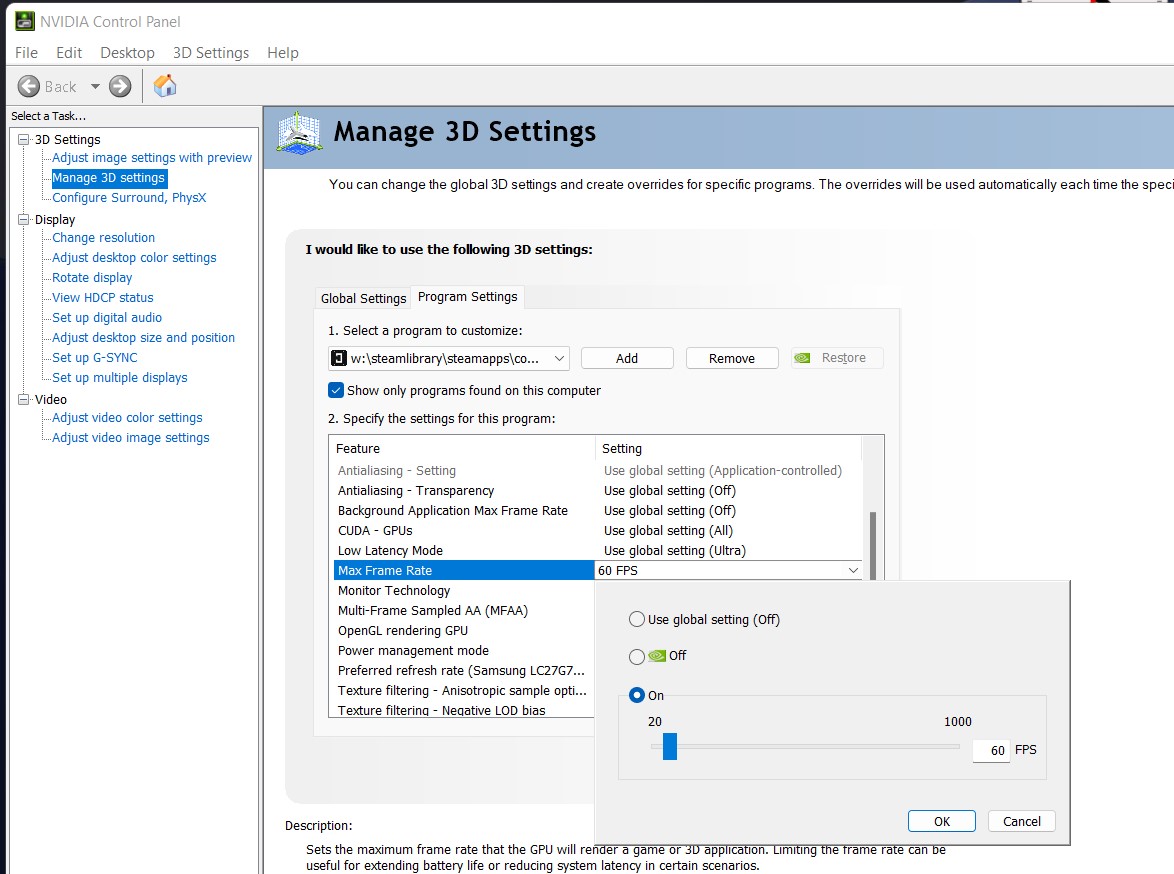Open the program to customize dropdown
The image size is (1174, 874).
(559, 358)
